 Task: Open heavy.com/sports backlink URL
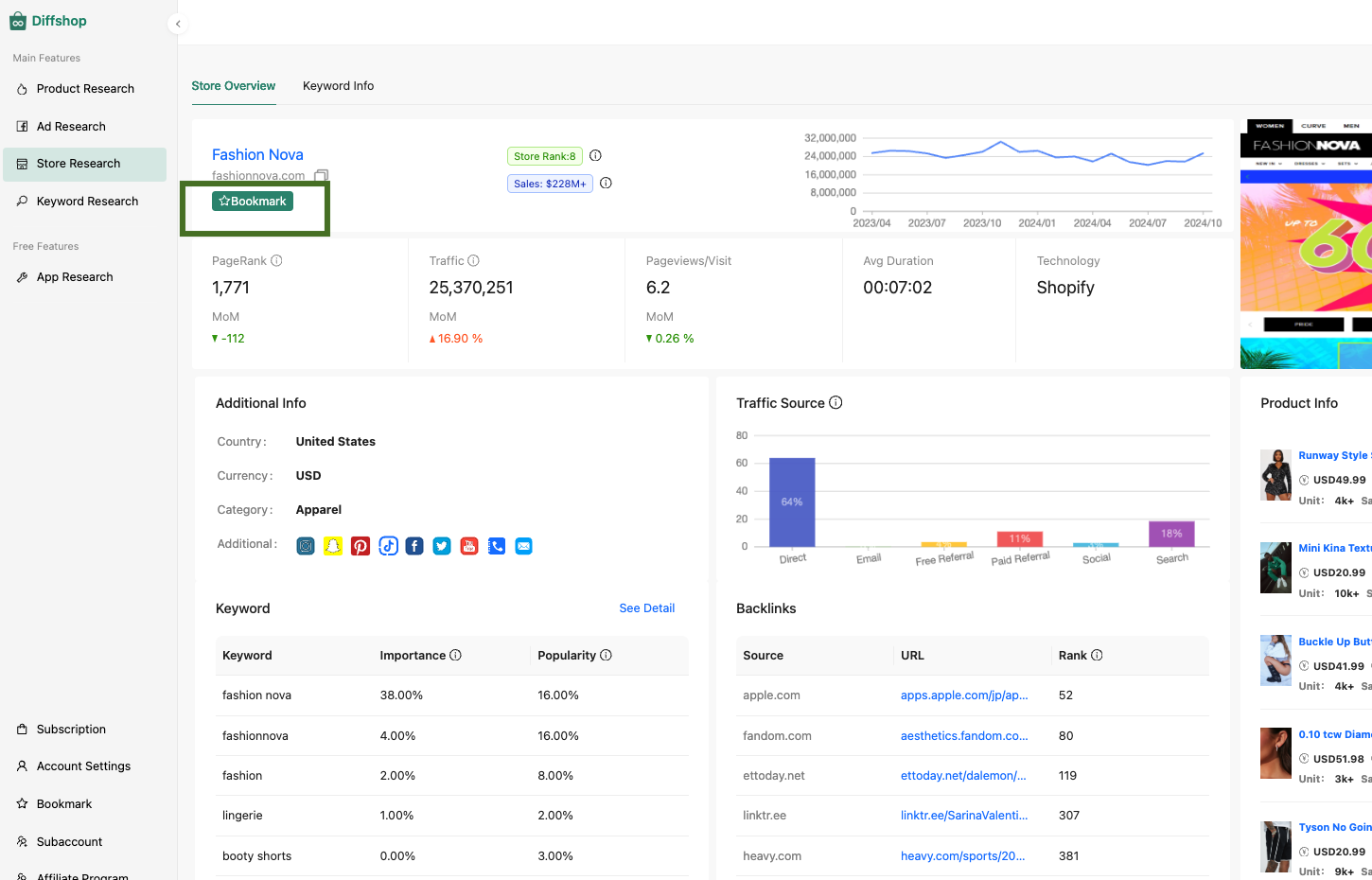963,856
